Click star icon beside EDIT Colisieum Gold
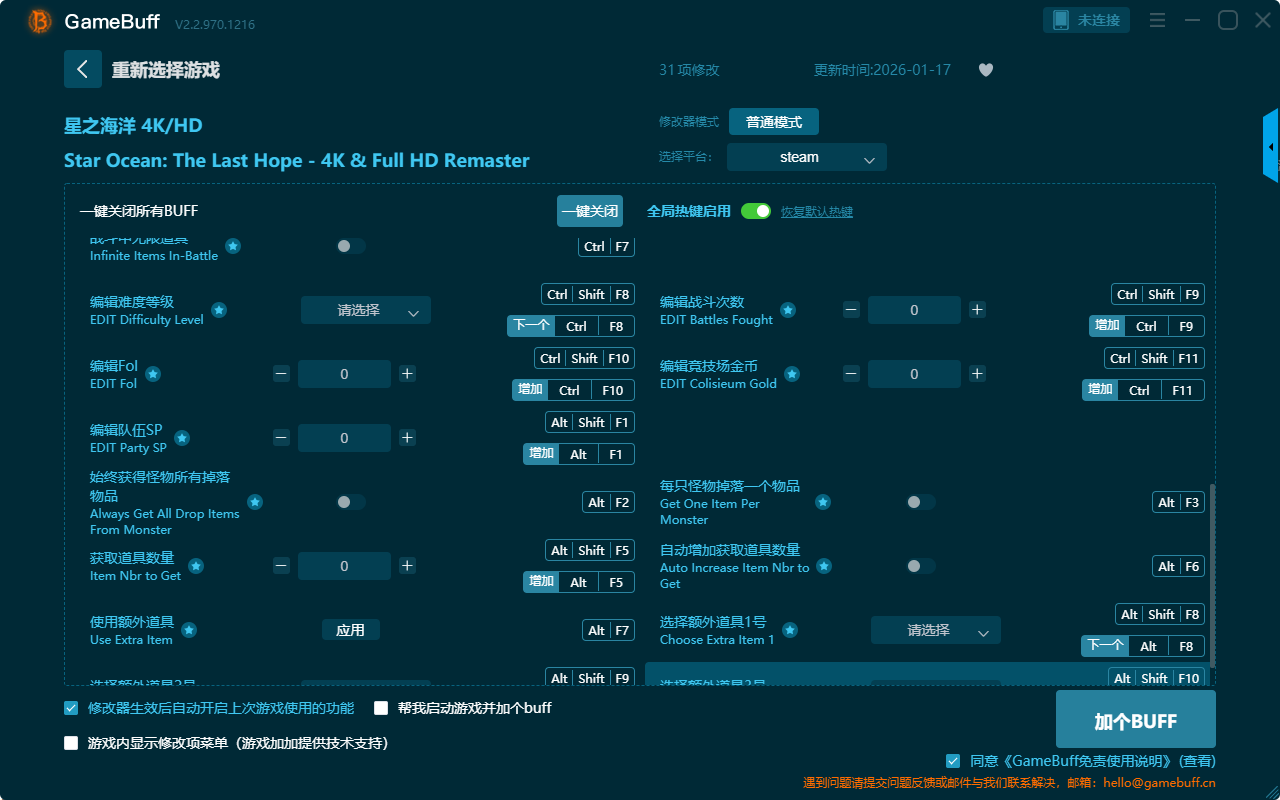 click(x=792, y=374)
